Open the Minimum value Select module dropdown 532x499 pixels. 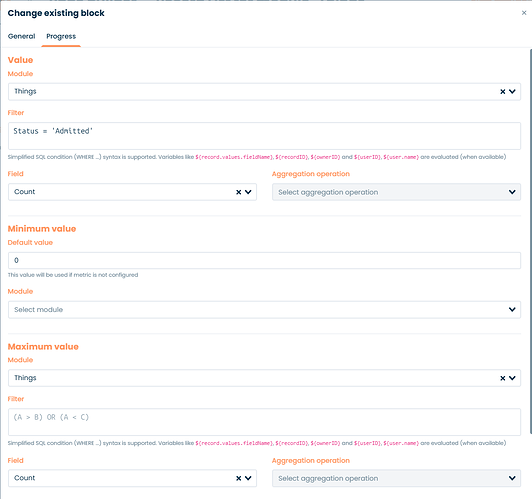264,309
